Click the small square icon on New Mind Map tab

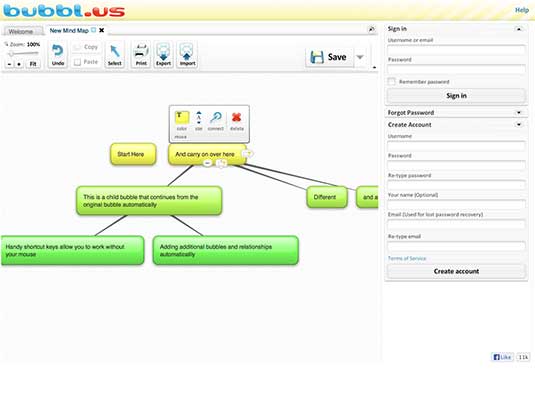93,30
